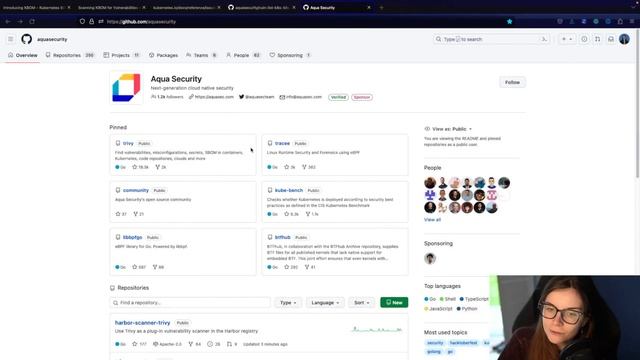Click the security topic tag
Image resolution: width=640 pixels, height=360 pixels.
(435, 343)
